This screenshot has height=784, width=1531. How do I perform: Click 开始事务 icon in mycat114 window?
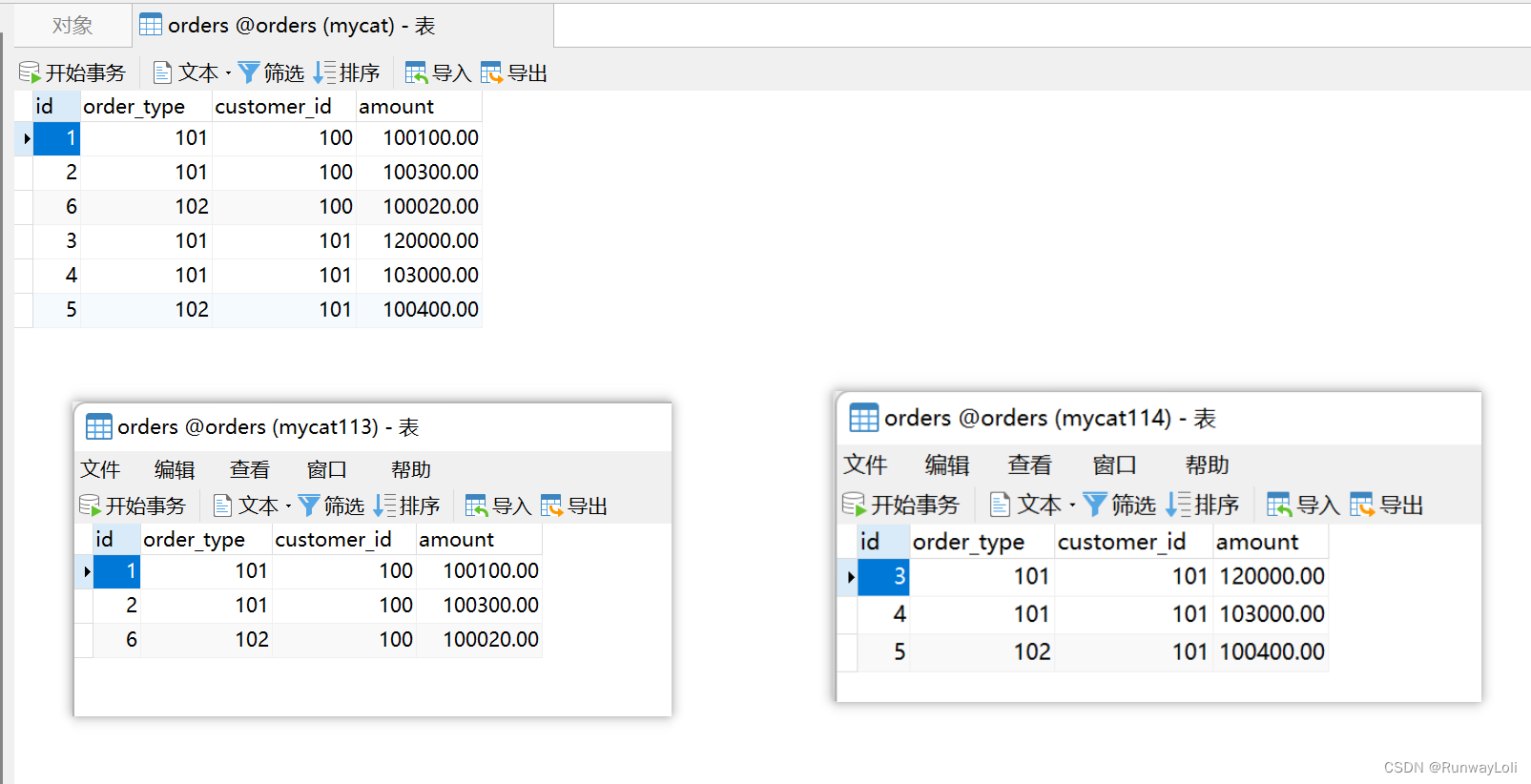pos(854,504)
